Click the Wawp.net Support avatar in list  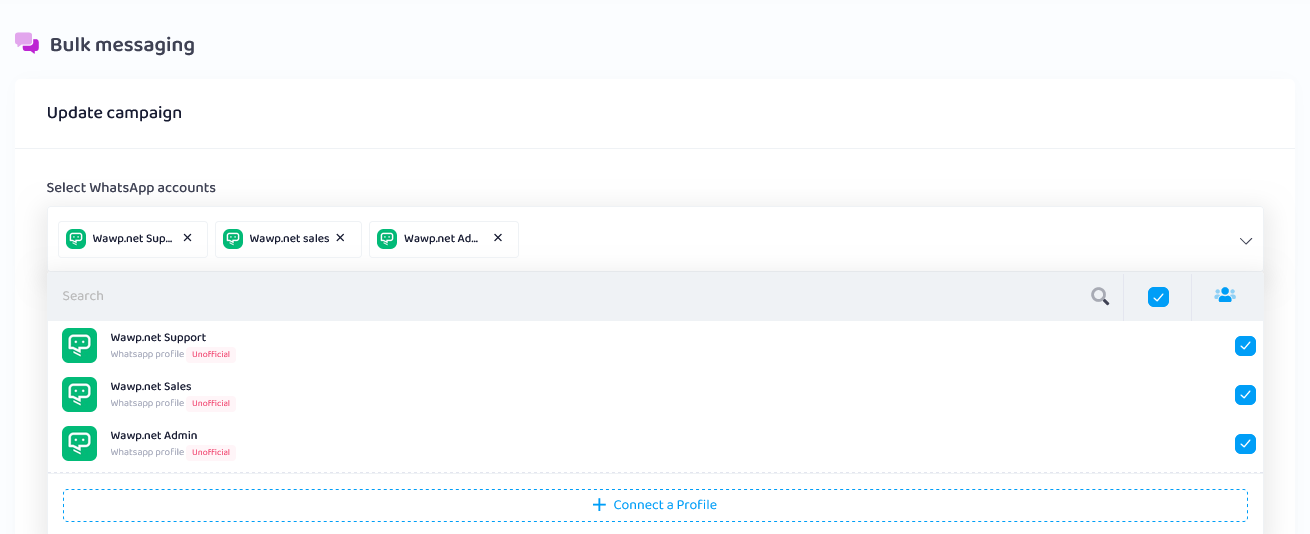point(79,345)
